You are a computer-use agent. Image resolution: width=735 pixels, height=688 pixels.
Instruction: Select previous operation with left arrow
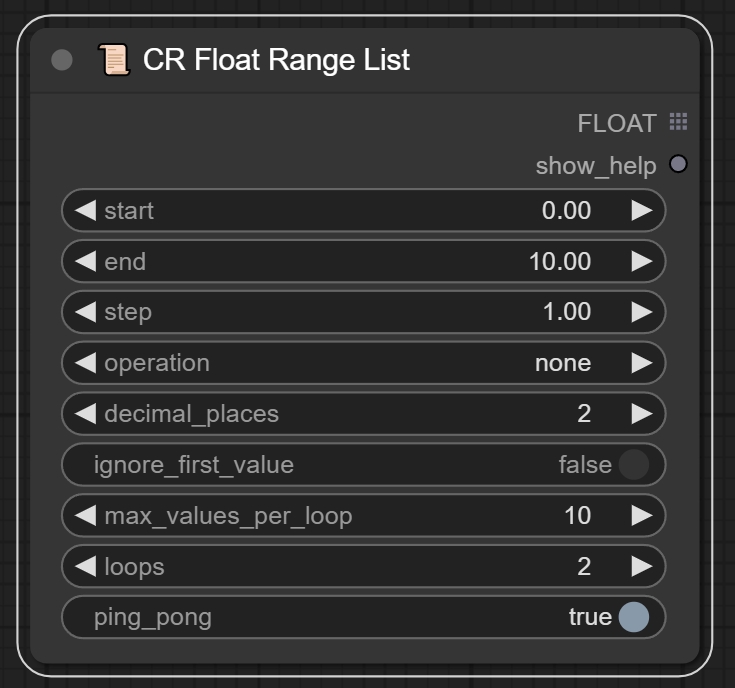[x=85, y=363]
